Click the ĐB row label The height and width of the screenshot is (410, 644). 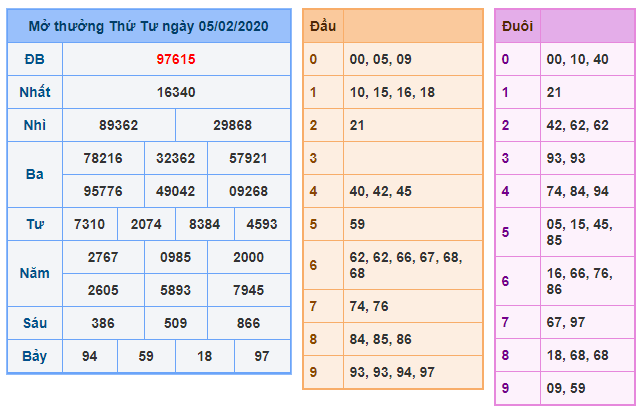point(34,59)
